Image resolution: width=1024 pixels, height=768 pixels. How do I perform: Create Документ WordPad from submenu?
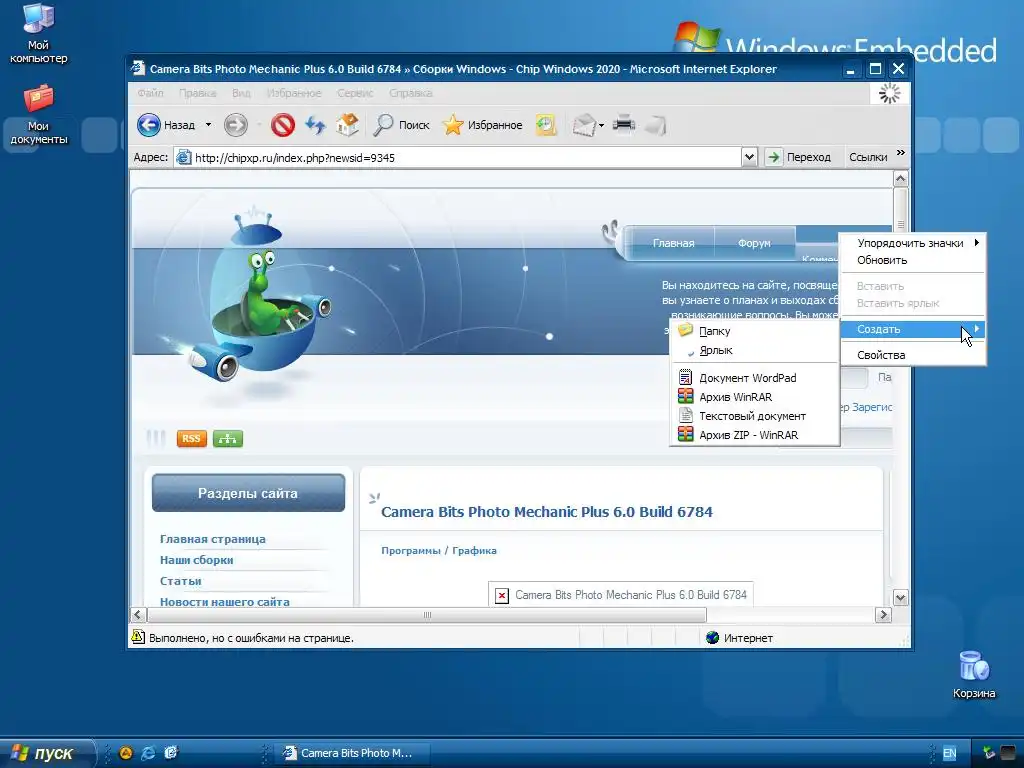coord(755,377)
